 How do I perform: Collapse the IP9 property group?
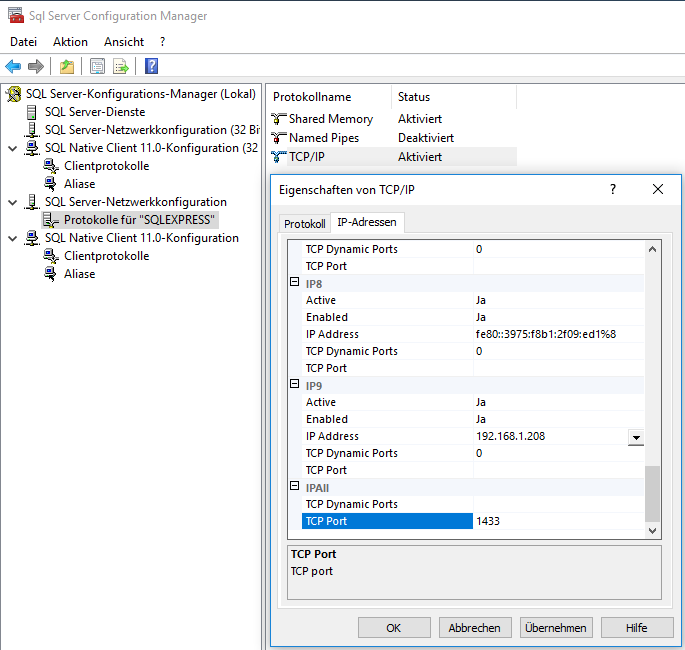pyautogui.click(x=295, y=385)
